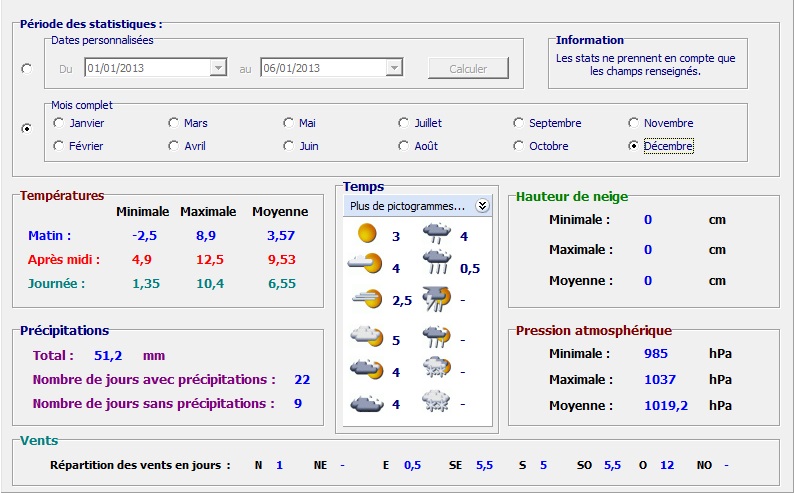Viewport: 794px width, 493px height.
Task: Click the snow with sun pictogram
Action: pyautogui.click(x=436, y=369)
